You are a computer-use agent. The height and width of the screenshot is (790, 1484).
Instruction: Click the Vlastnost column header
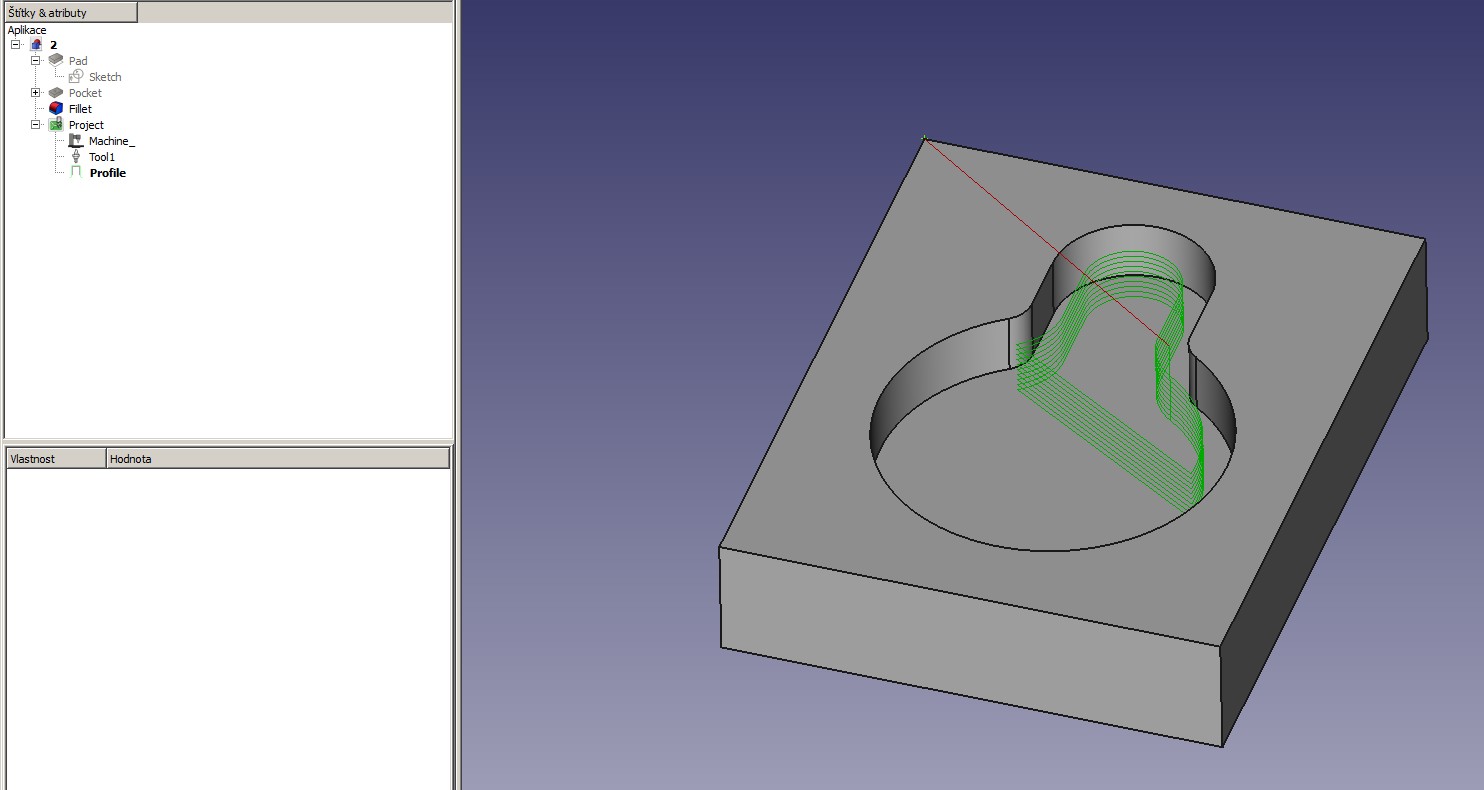[55, 459]
